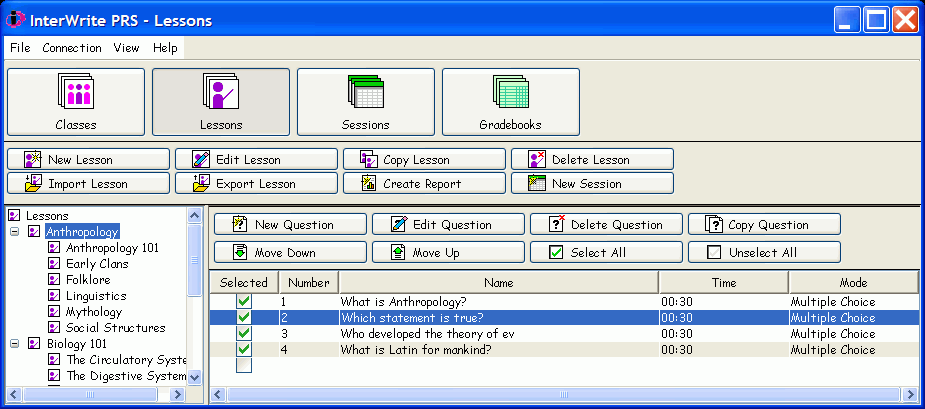Click the Copy Question icon

click(x=714, y=224)
